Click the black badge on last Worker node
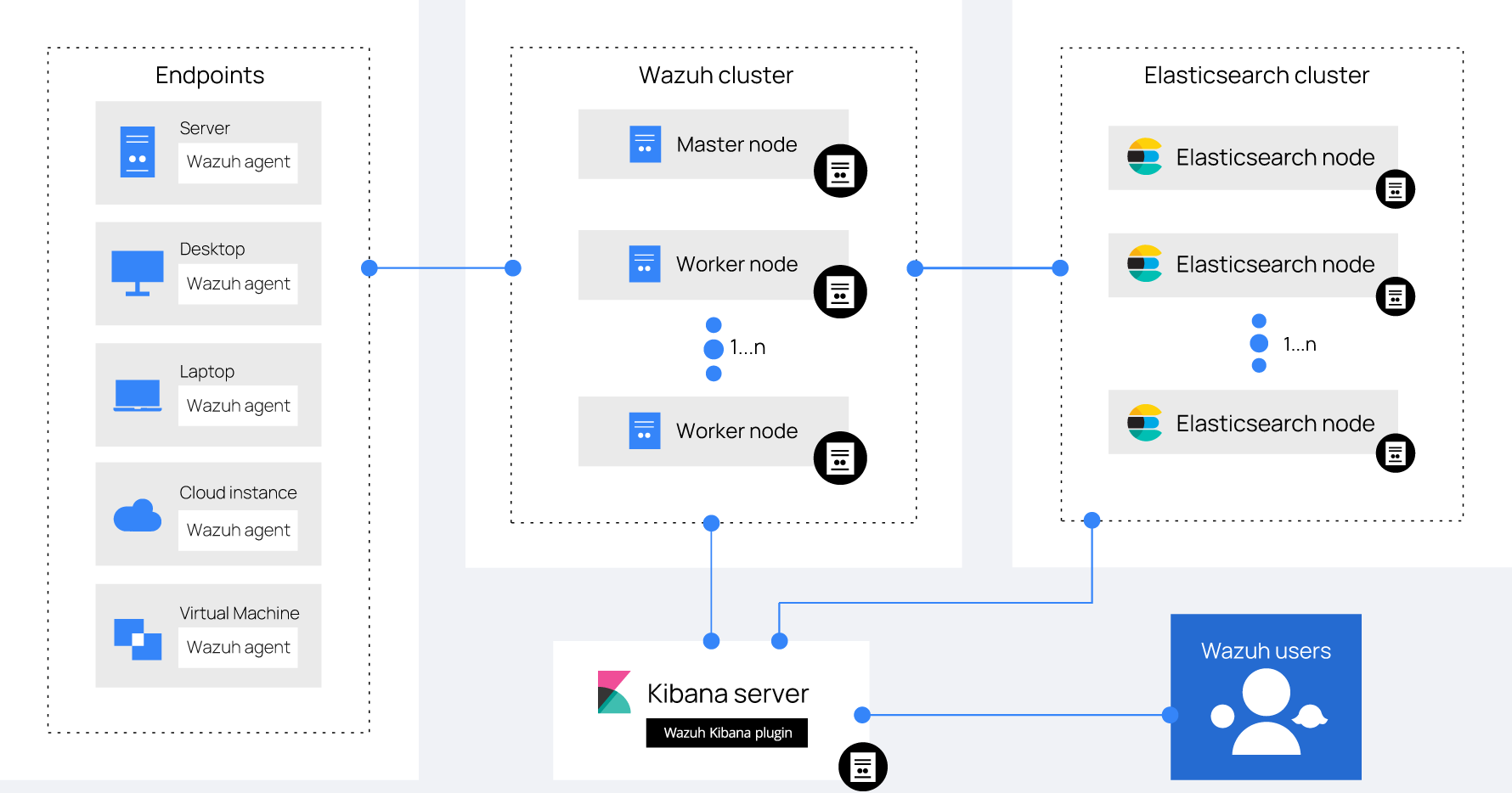The width and height of the screenshot is (1512, 793). pyautogui.click(x=840, y=458)
